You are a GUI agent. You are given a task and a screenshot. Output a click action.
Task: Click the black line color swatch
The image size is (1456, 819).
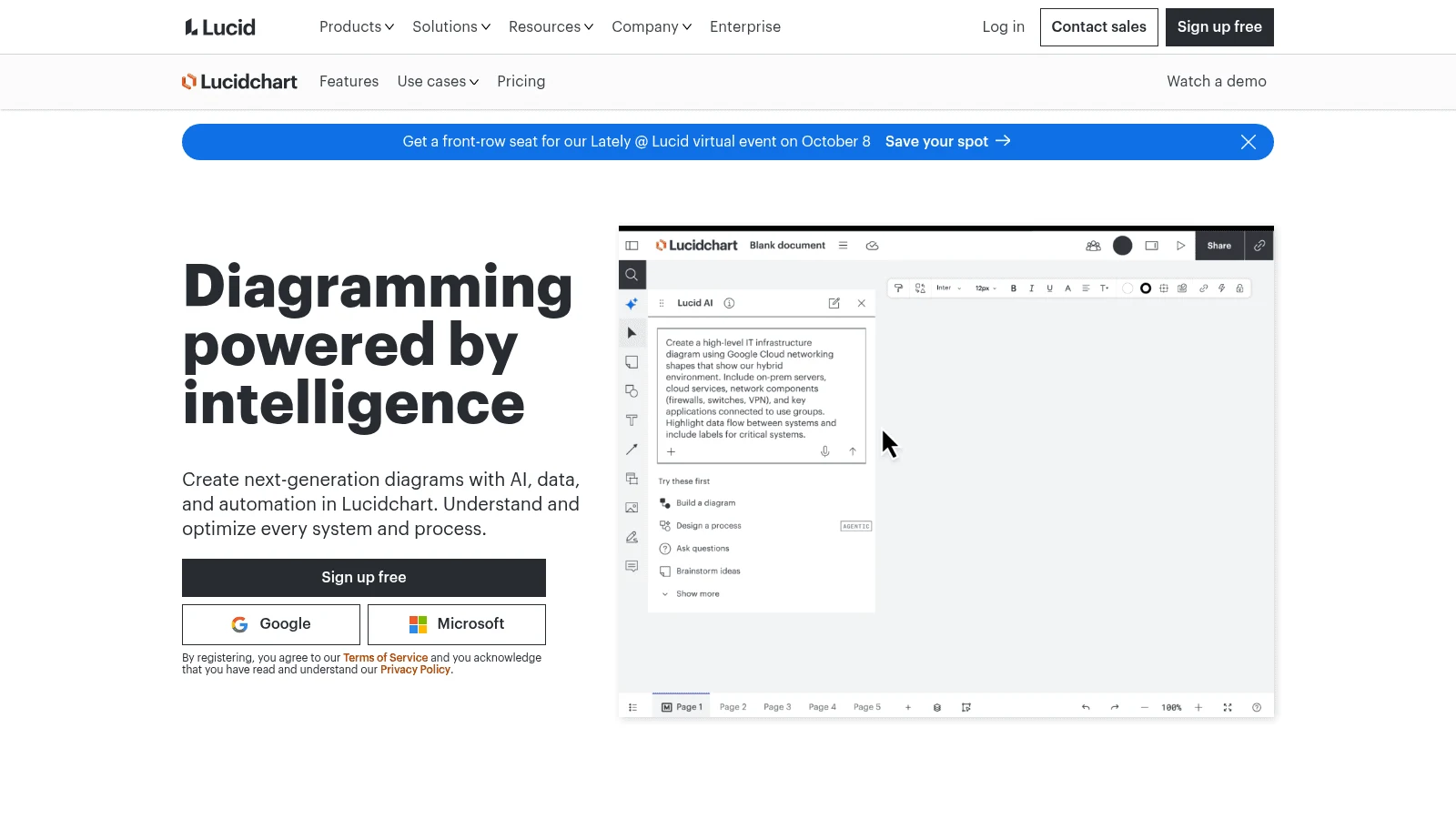(1146, 288)
